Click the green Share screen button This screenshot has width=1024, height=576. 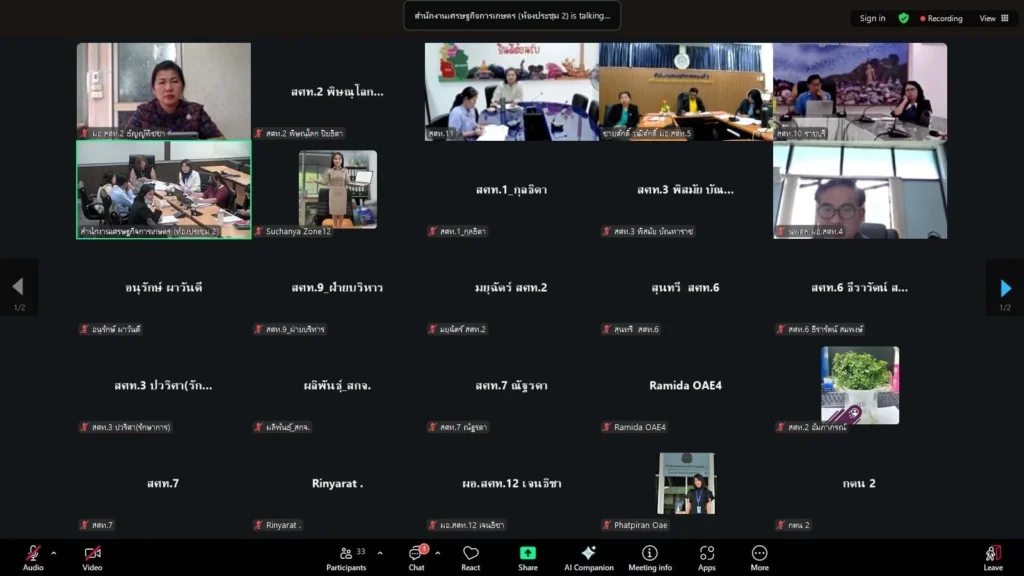coord(527,554)
